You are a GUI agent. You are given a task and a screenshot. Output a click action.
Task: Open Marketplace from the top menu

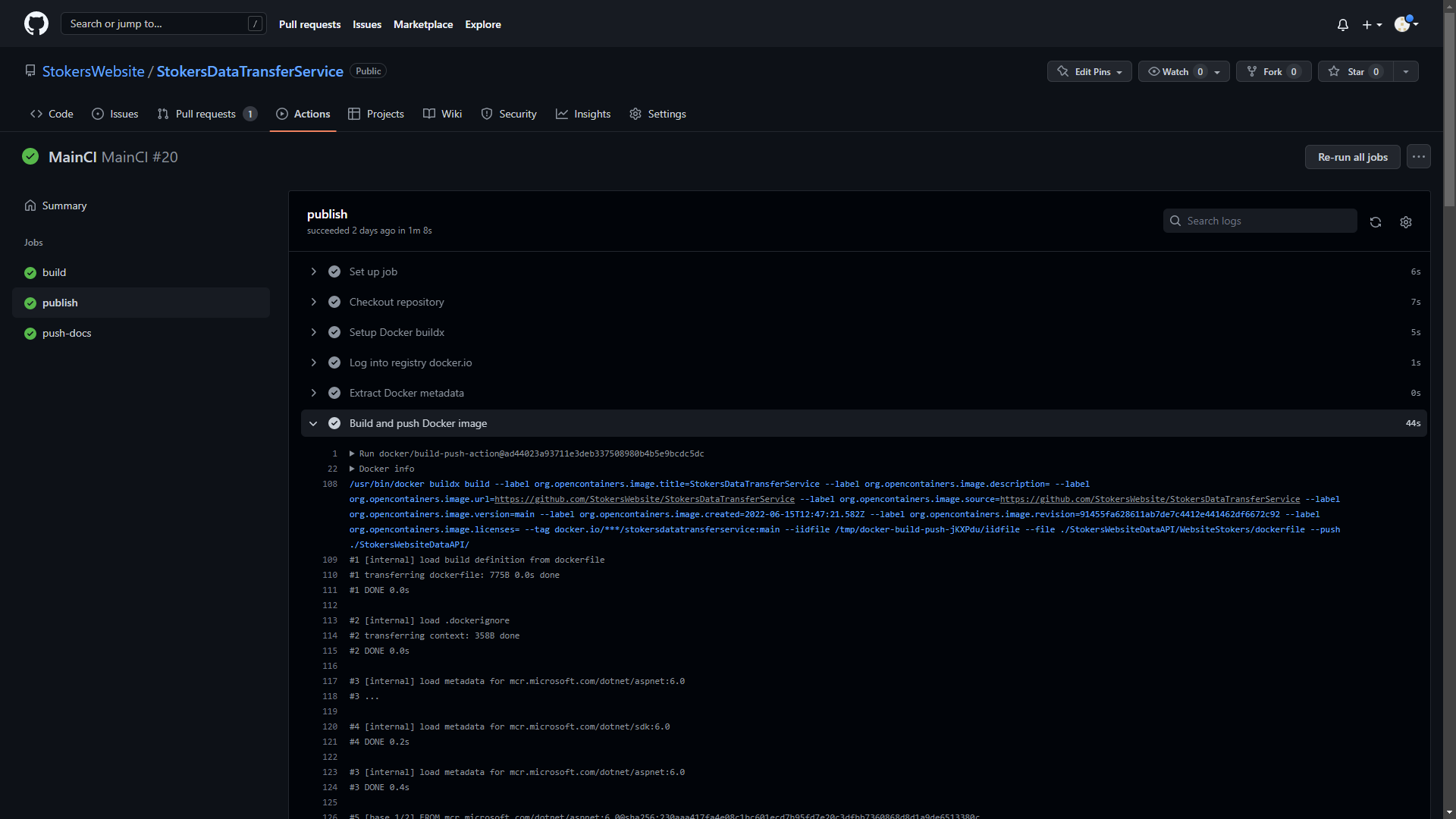pyautogui.click(x=423, y=24)
